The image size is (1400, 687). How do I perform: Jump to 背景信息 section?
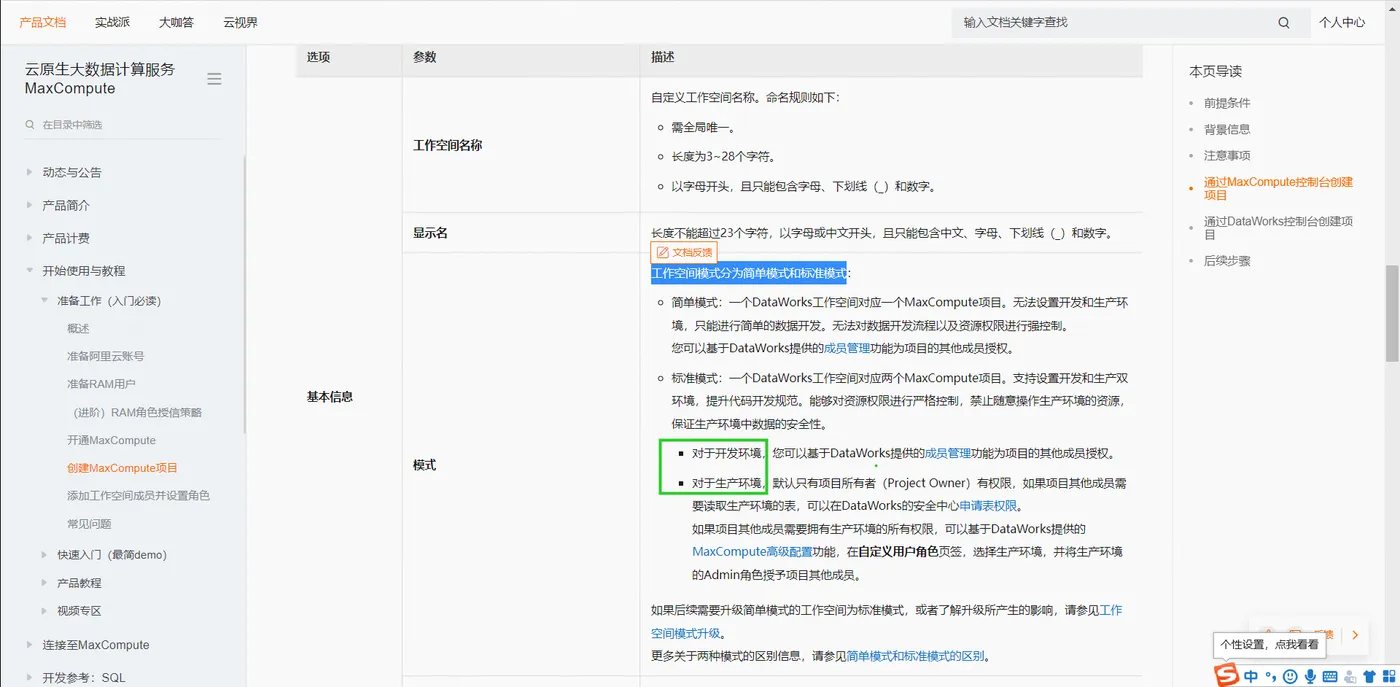click(1227, 129)
